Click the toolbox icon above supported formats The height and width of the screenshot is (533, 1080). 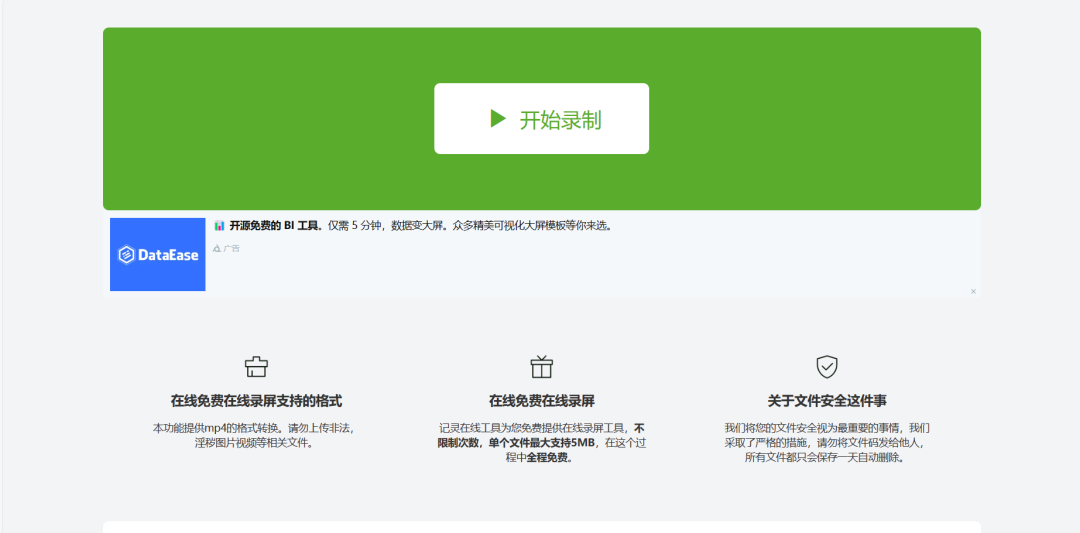point(256,366)
